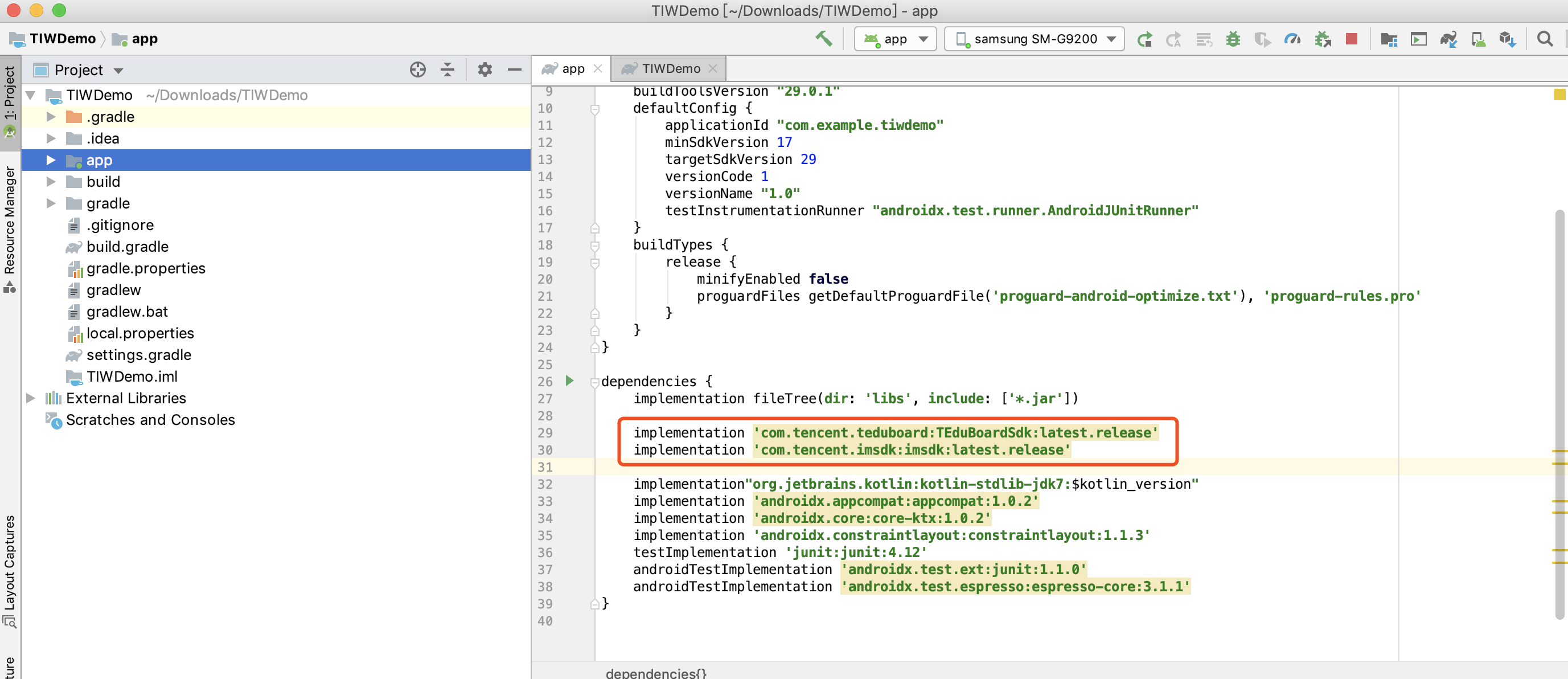
Task: Click the Rerun app icon
Action: click(x=1144, y=39)
